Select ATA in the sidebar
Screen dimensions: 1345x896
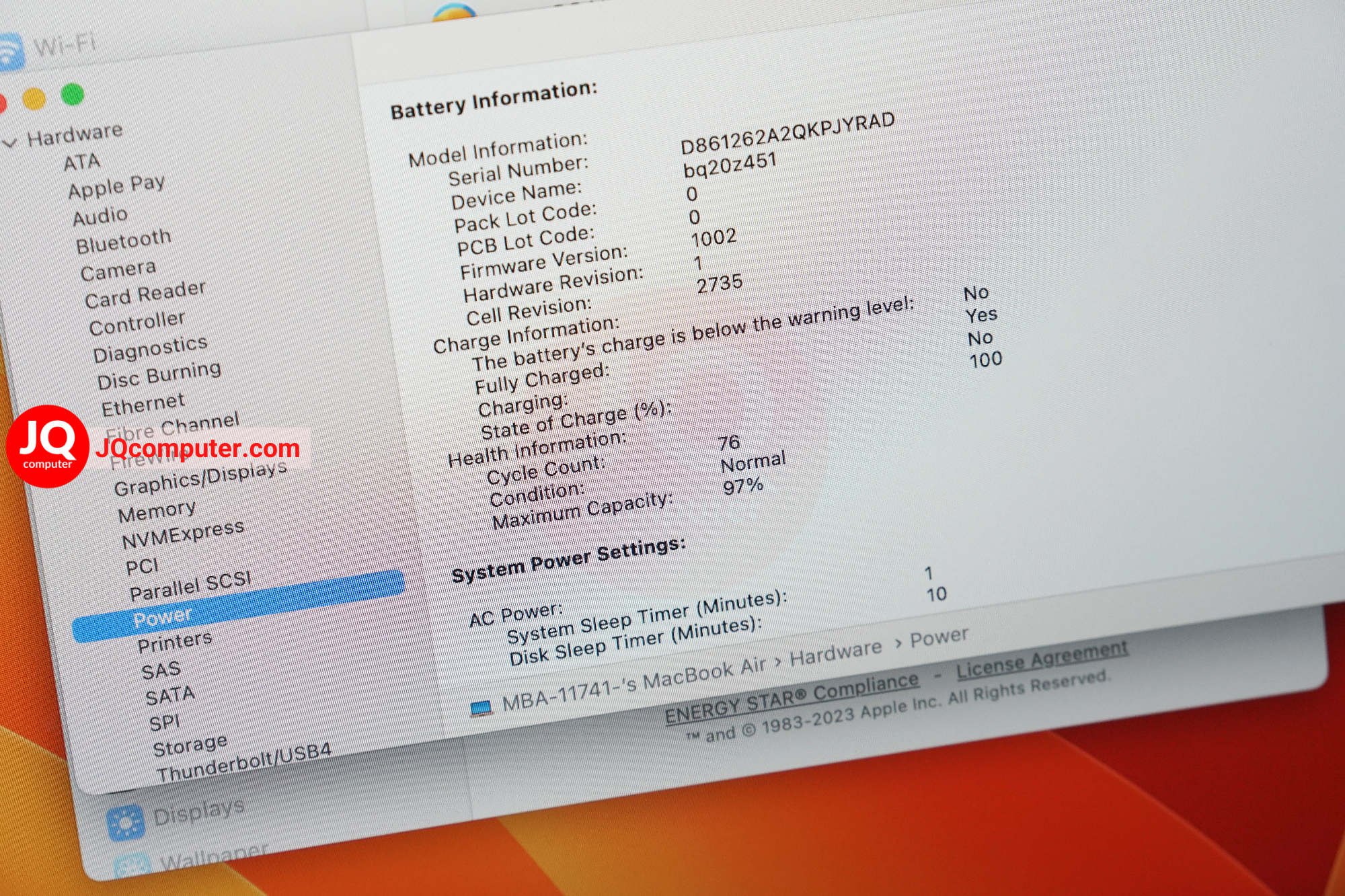pyautogui.click(x=82, y=163)
